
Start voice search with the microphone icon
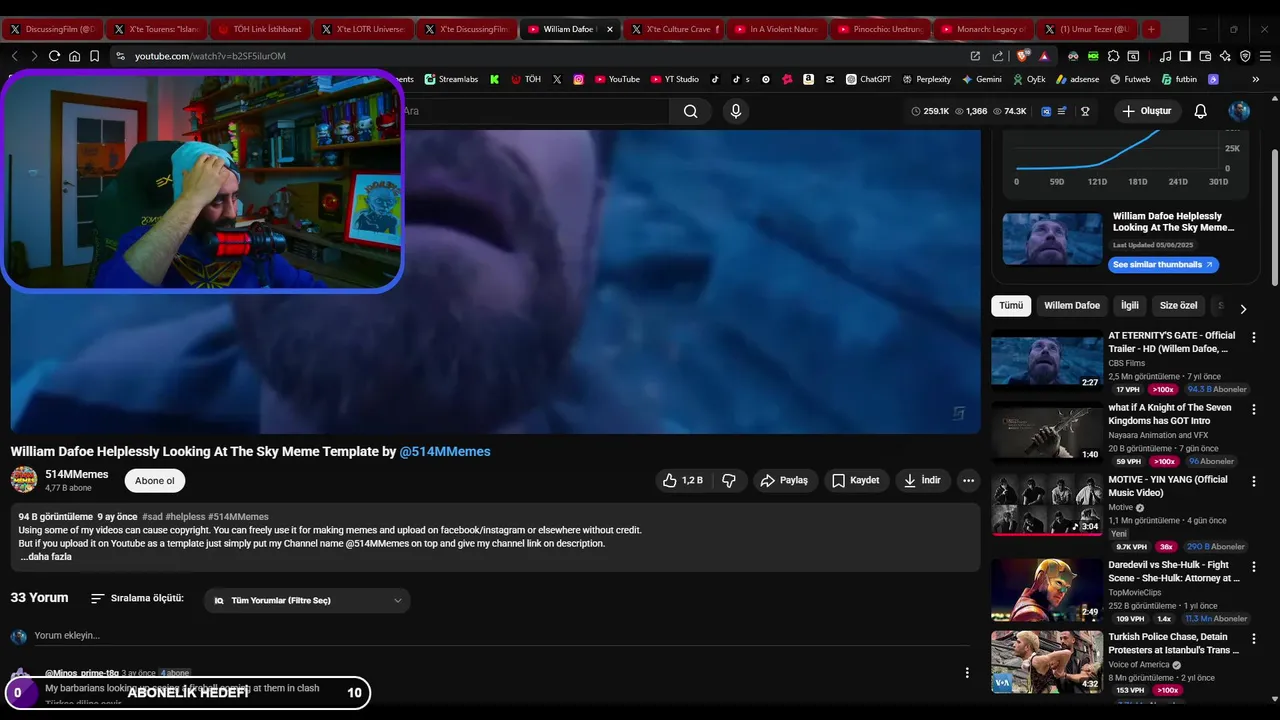(x=736, y=111)
